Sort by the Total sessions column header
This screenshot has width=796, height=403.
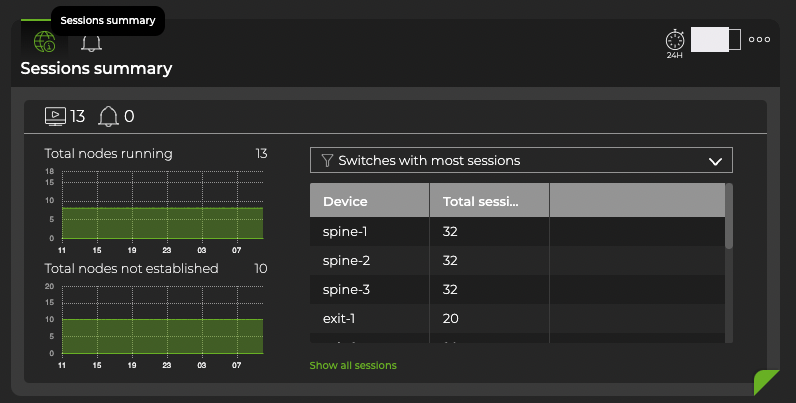tap(489, 201)
